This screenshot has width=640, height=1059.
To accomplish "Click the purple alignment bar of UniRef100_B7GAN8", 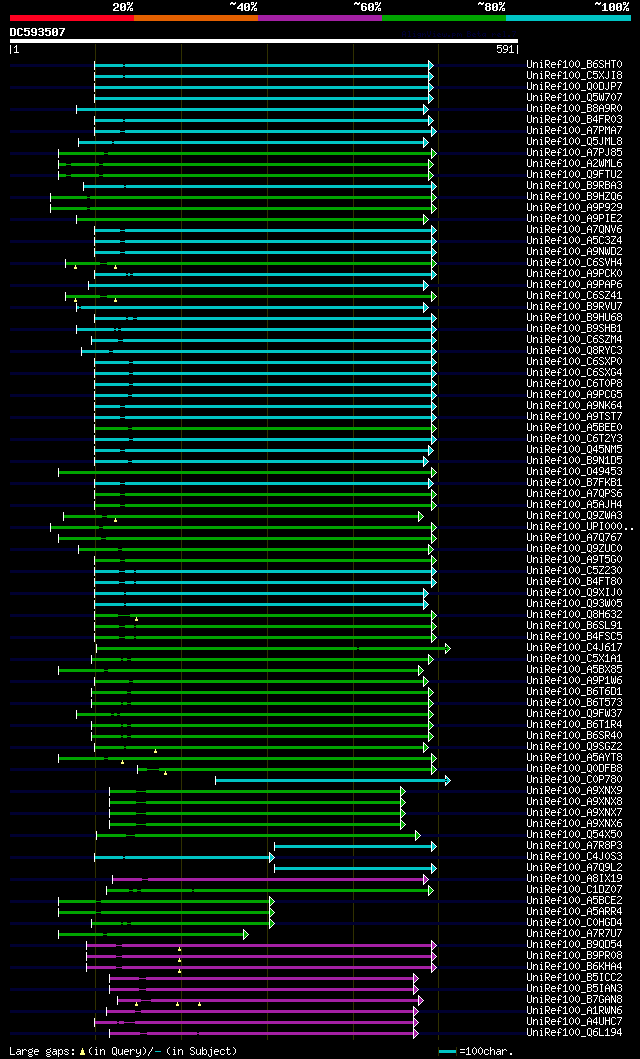I will click(271, 1000).
